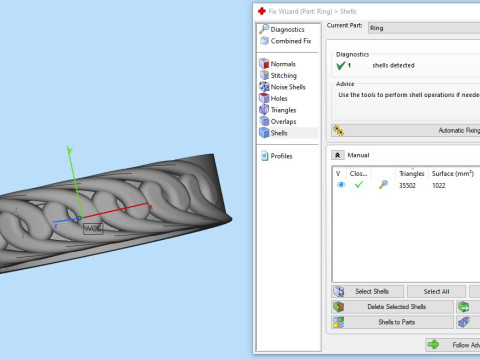Click the magnifier icon in shell row
The width and height of the screenshot is (480, 360).
[383, 184]
